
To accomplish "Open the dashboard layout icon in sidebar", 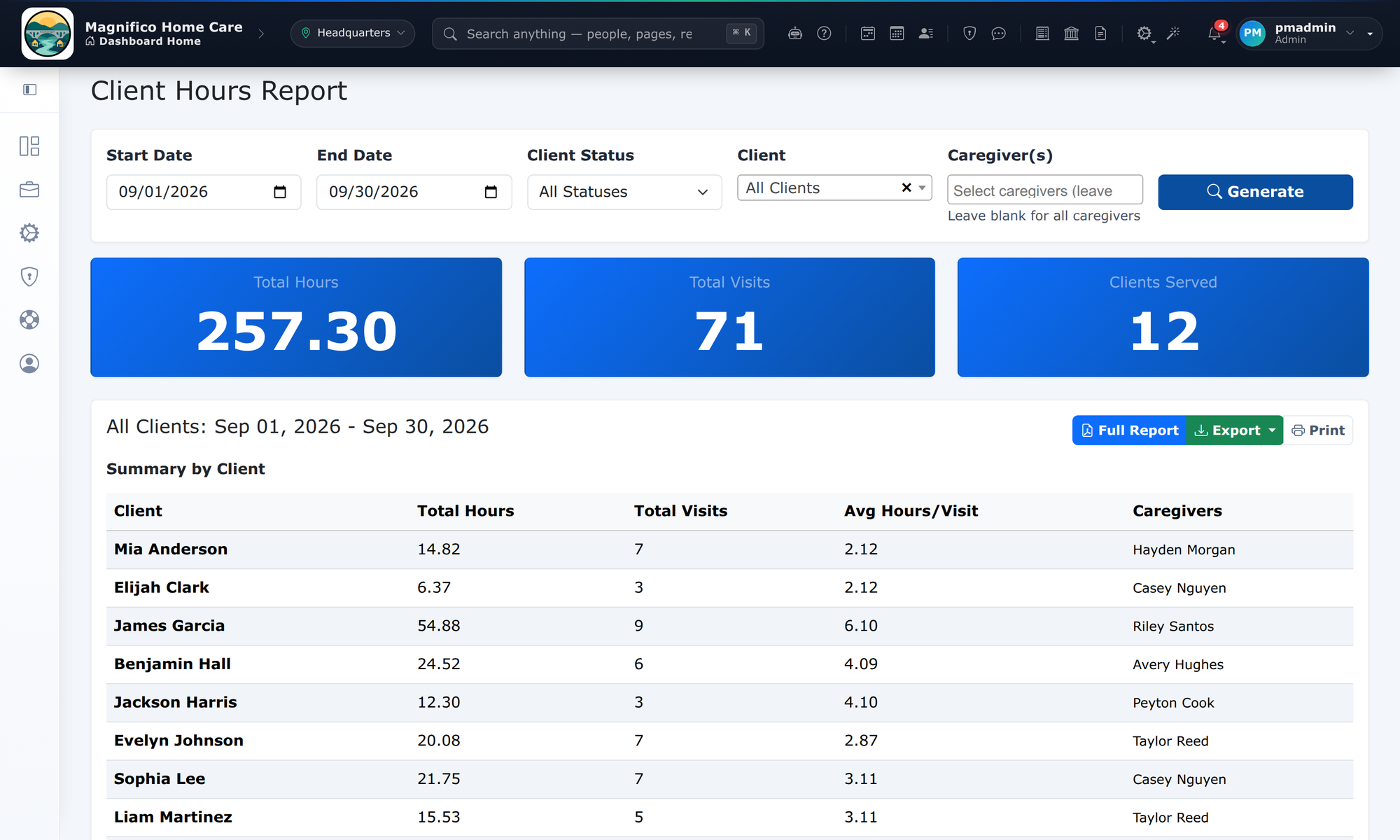I will [x=29, y=146].
